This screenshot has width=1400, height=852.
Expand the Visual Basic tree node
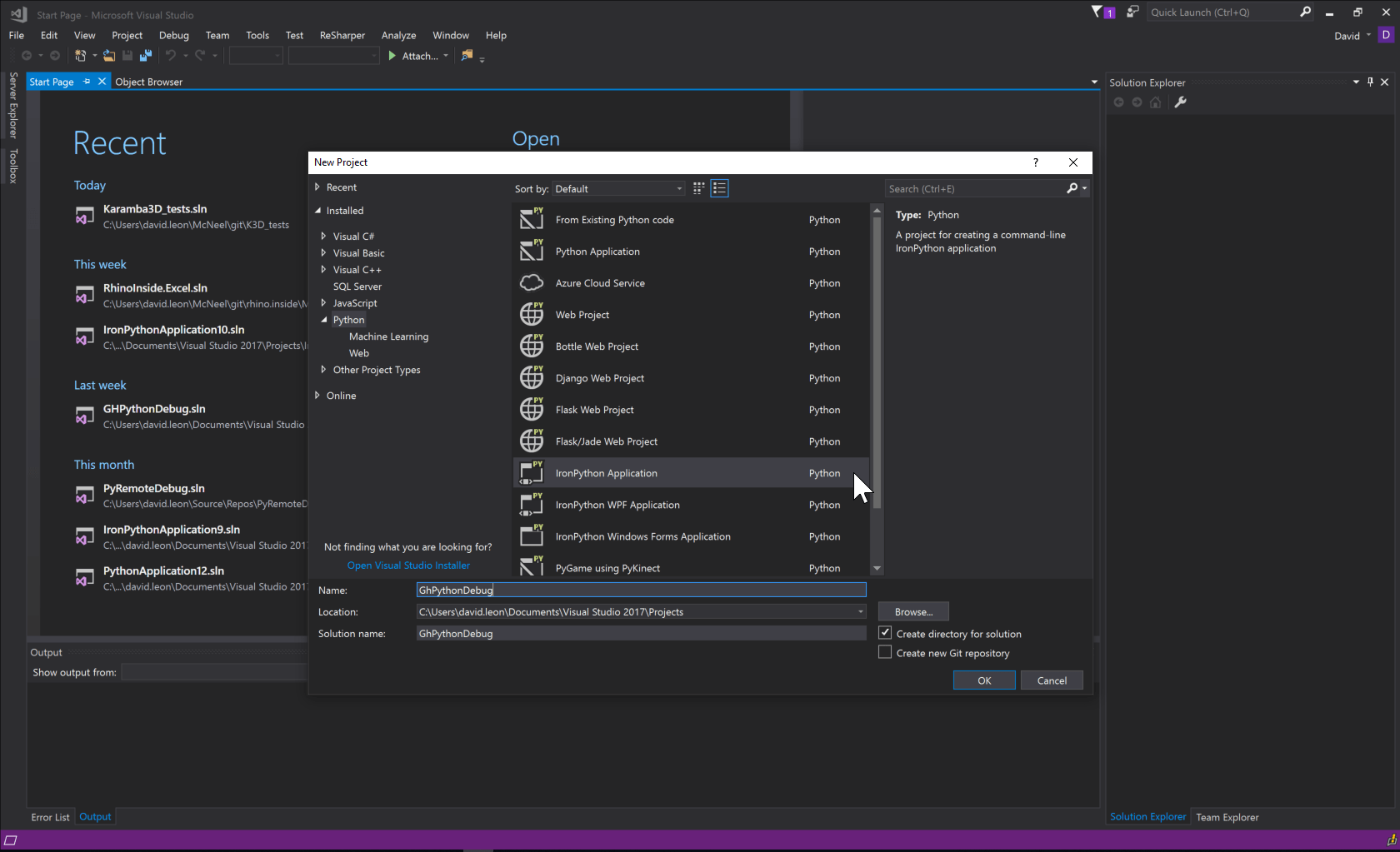(323, 252)
